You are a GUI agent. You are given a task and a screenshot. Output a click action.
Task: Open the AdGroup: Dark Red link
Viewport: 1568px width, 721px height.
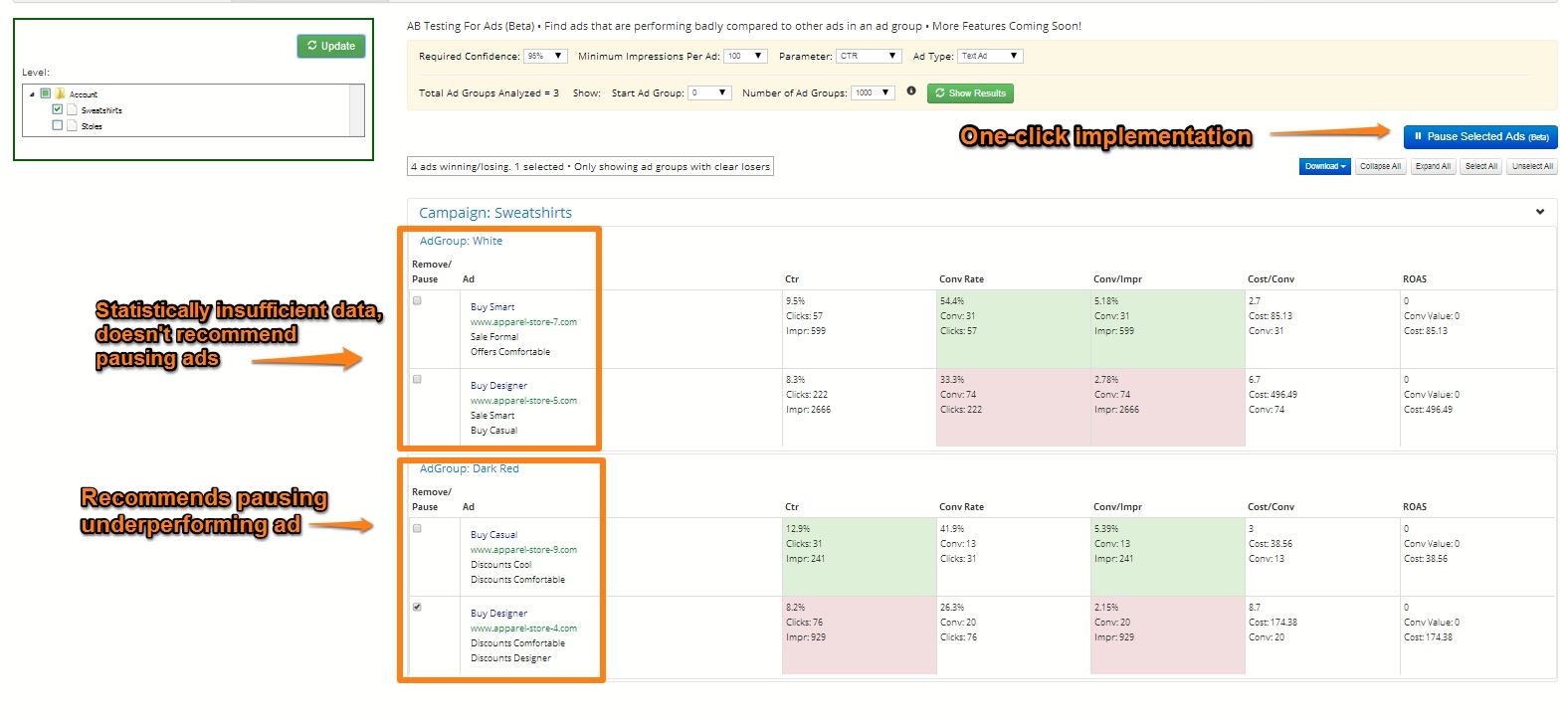pos(469,468)
